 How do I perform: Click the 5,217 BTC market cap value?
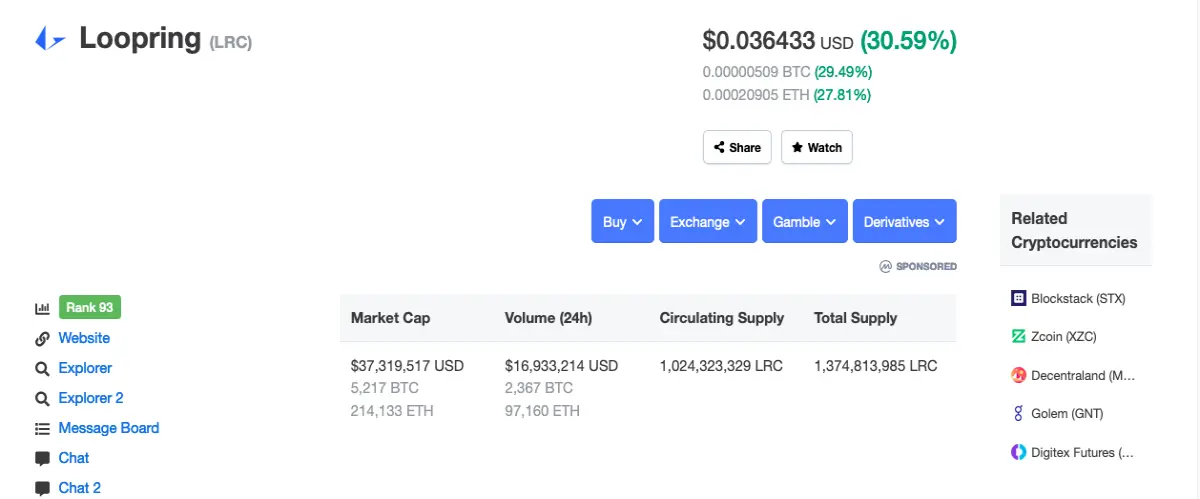click(385, 388)
